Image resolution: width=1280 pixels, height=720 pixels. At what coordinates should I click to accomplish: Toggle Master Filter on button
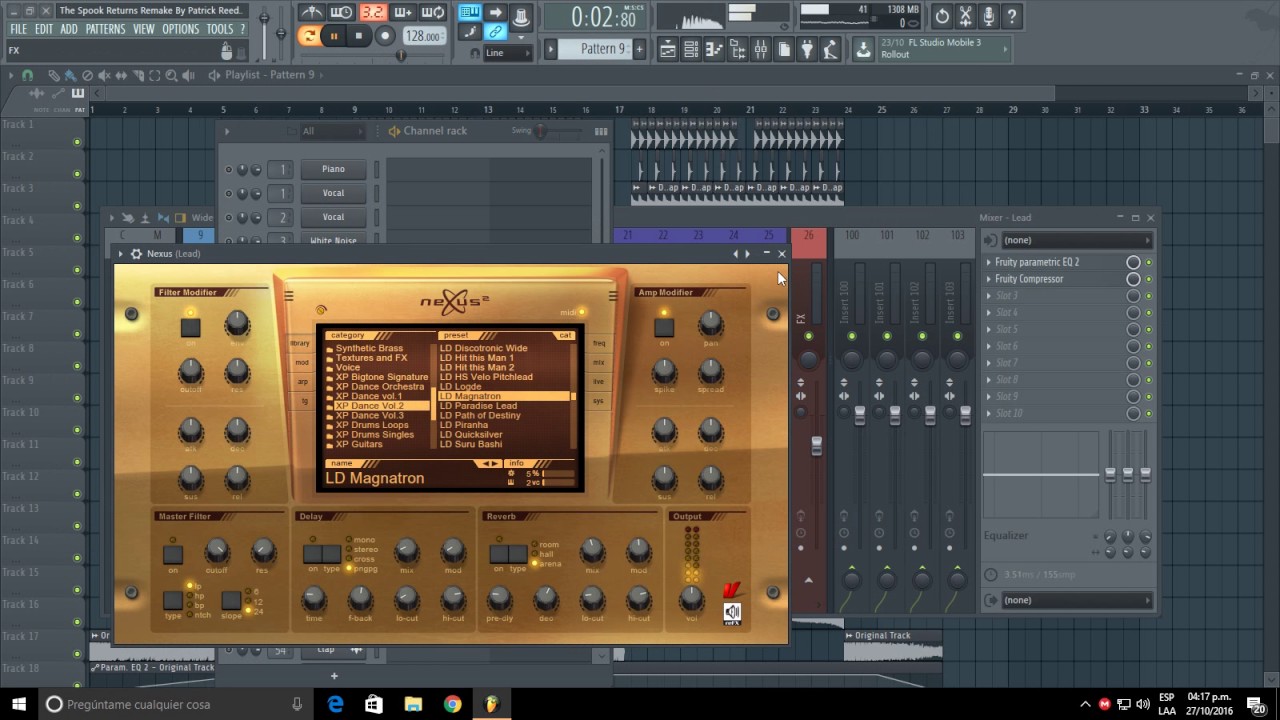[173, 555]
